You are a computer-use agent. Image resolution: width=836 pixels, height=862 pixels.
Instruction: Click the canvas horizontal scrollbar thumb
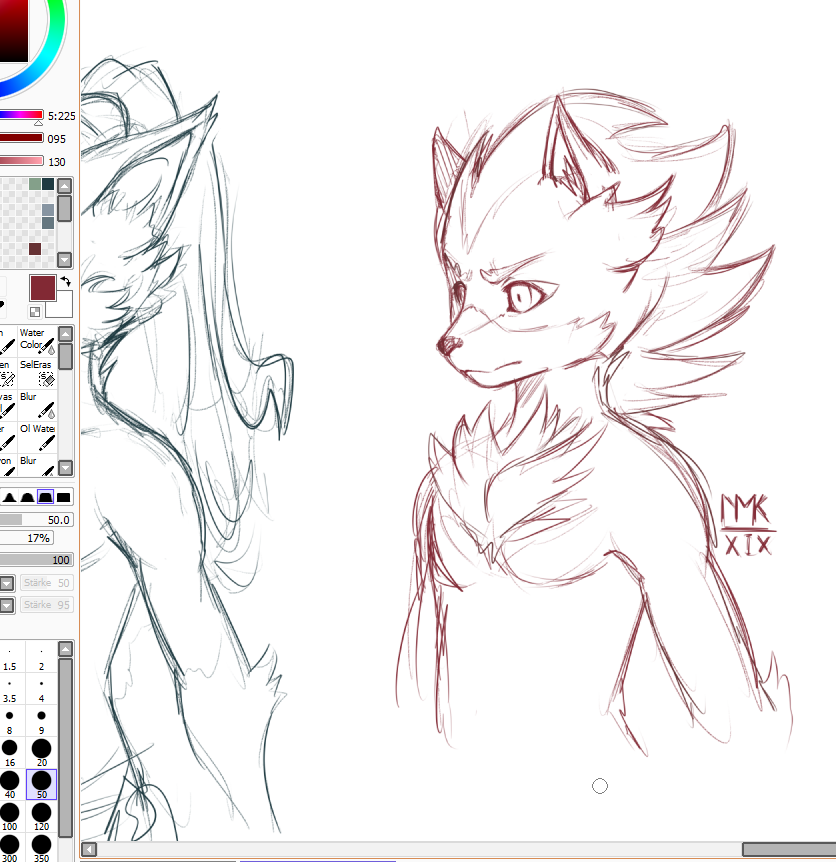(x=789, y=849)
